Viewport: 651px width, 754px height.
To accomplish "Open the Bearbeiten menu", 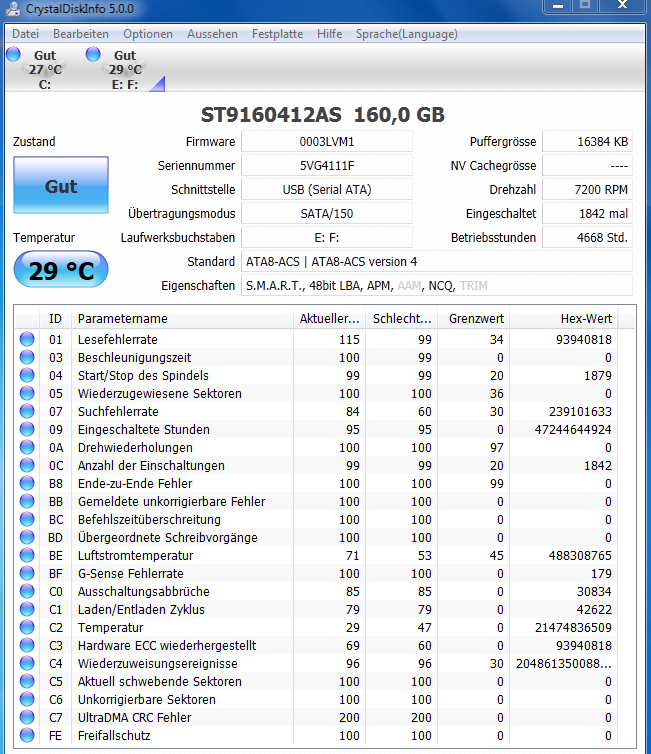I will coord(81,34).
